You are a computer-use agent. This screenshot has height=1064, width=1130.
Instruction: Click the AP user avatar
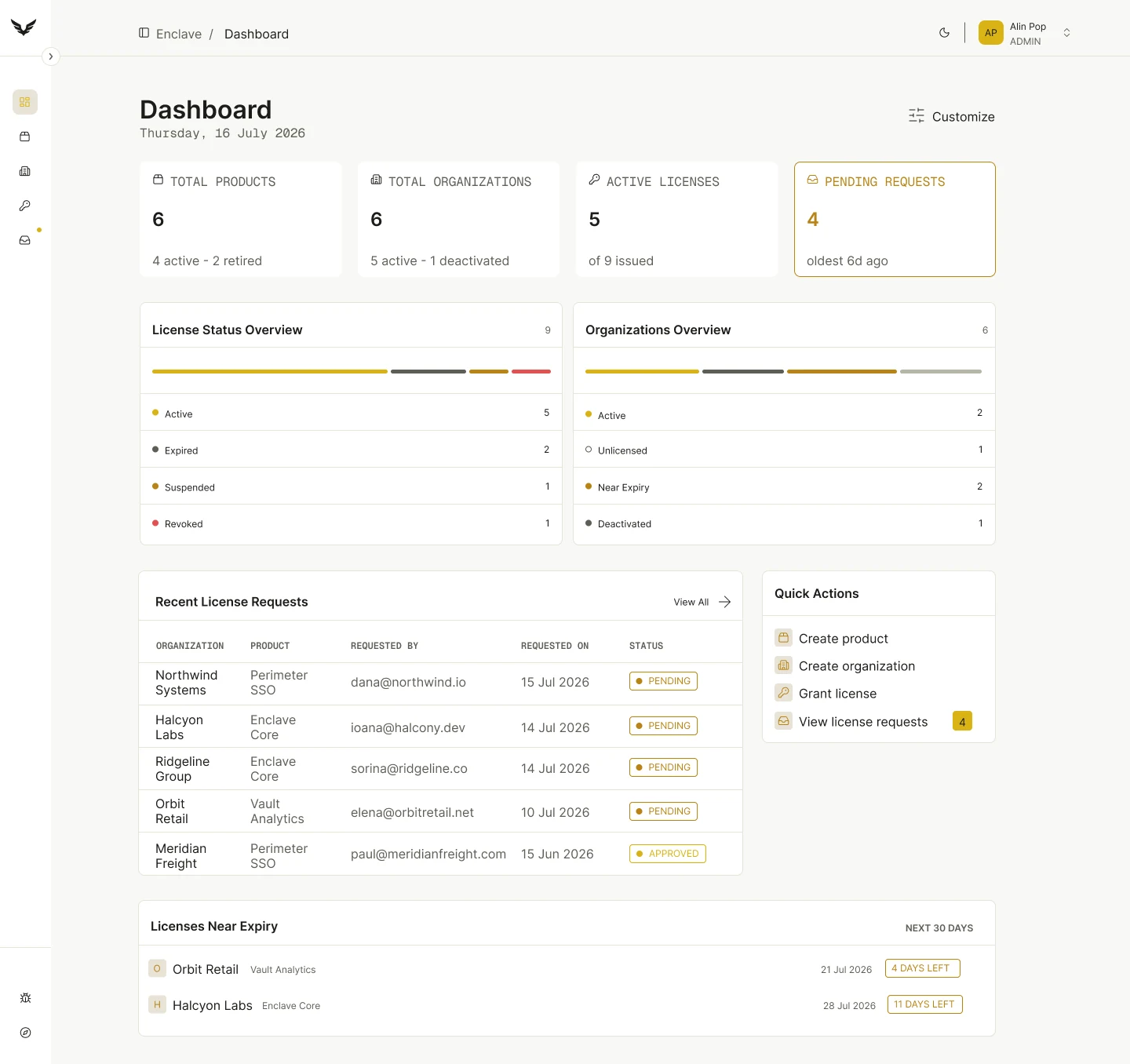(991, 33)
